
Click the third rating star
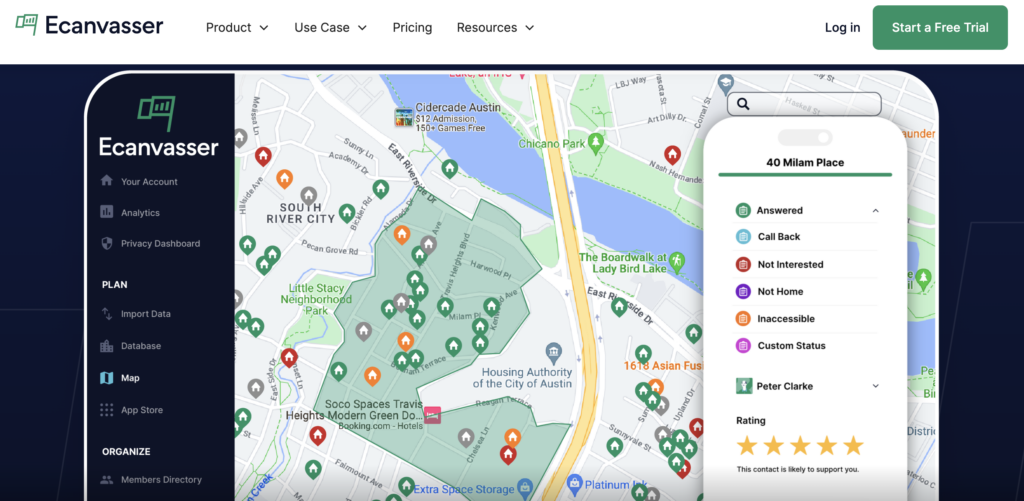[x=800, y=446]
